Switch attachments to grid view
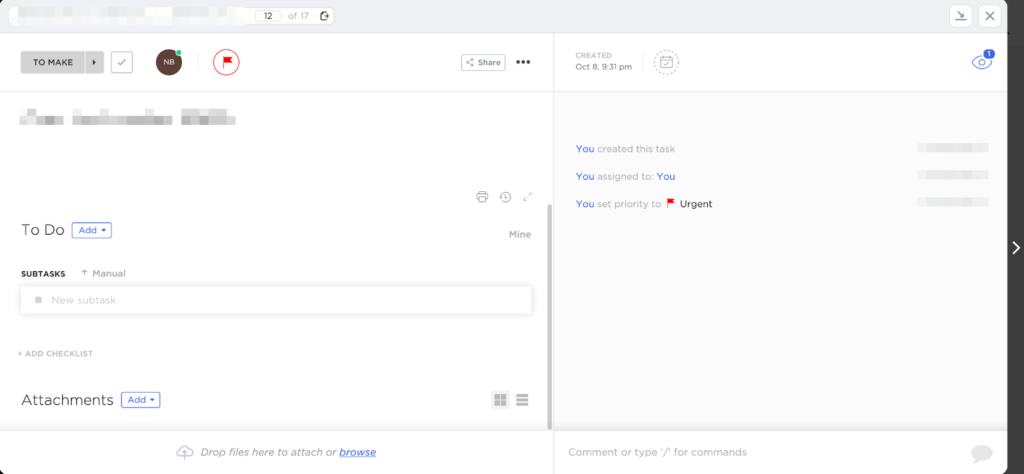Screen dimensions: 1024x474 [500, 400]
